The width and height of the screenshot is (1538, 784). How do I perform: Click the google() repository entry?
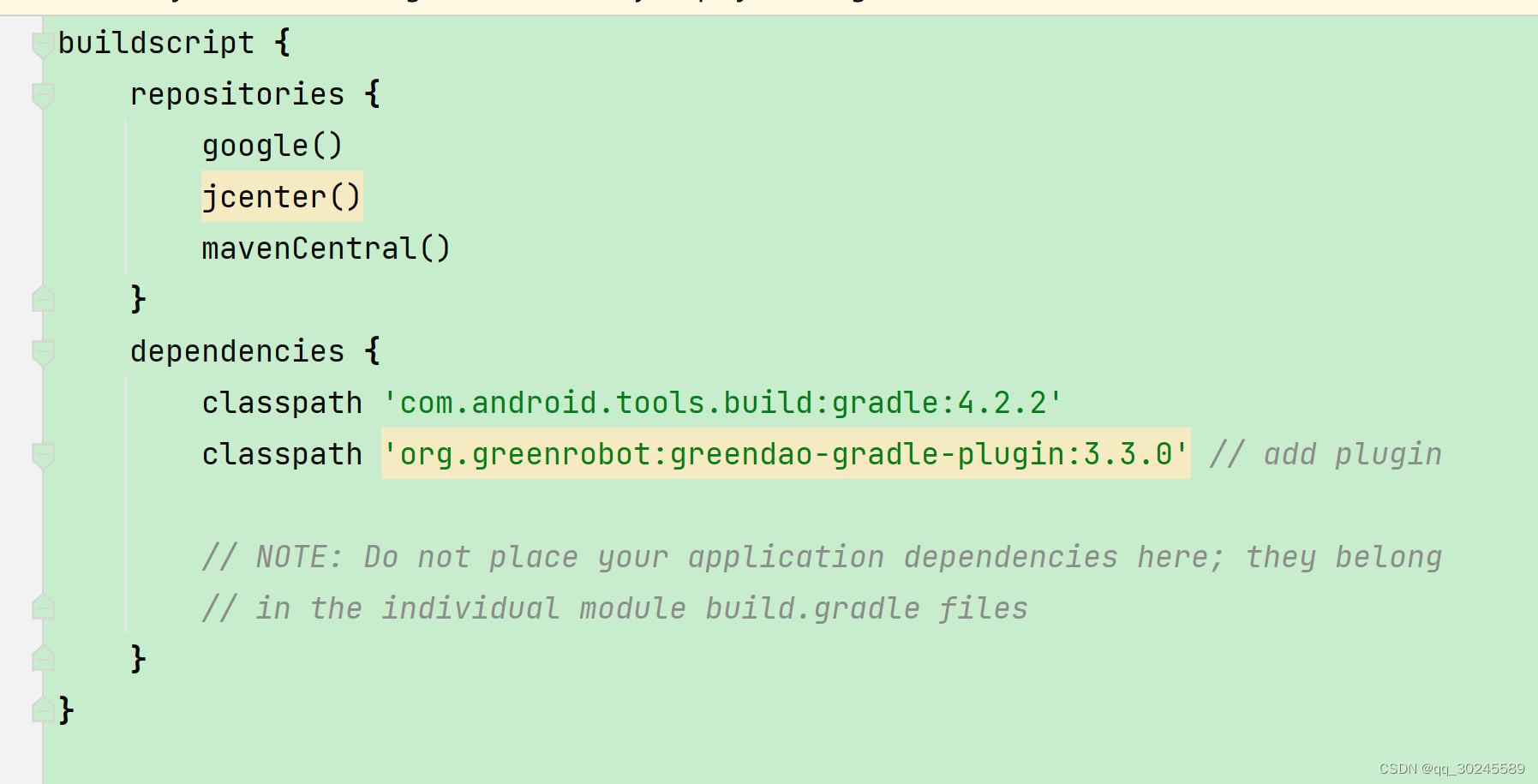(272, 146)
